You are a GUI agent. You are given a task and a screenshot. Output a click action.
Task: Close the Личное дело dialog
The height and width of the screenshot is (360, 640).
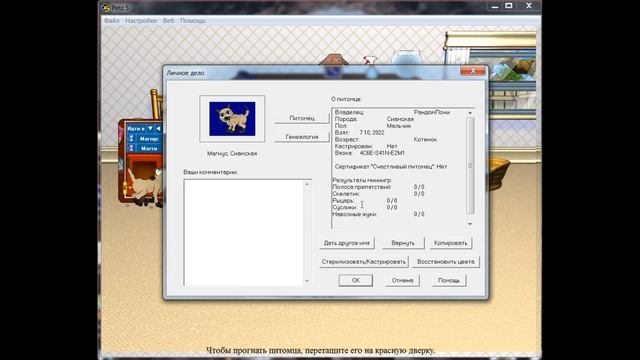tap(473, 71)
